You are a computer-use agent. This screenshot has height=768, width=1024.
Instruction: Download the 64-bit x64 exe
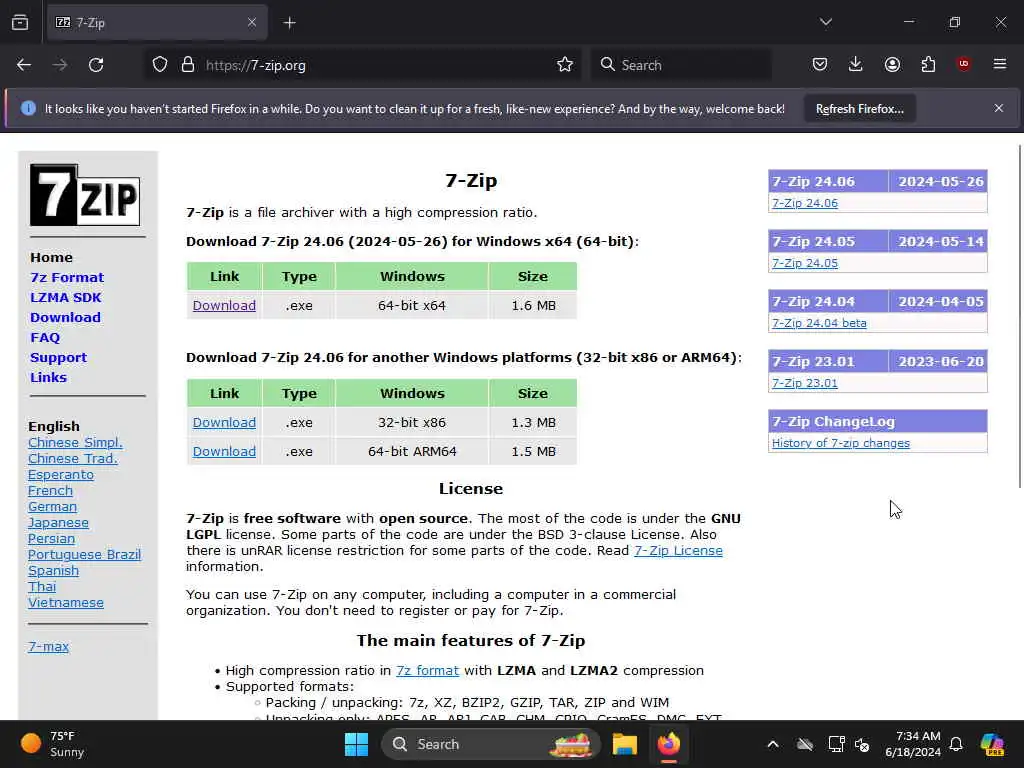[224, 305]
